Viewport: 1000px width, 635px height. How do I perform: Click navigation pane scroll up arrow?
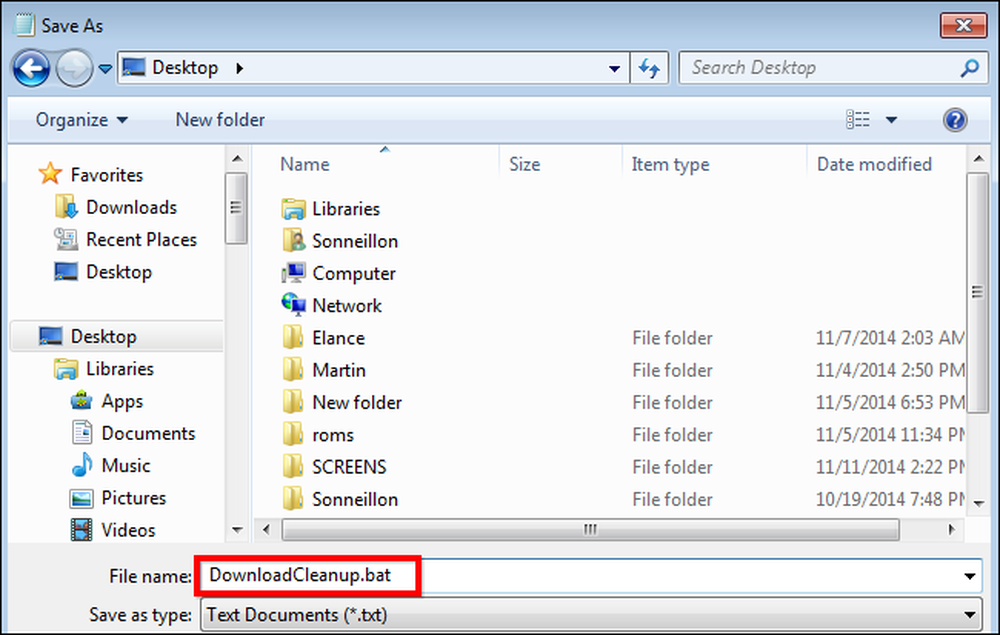pos(237,159)
